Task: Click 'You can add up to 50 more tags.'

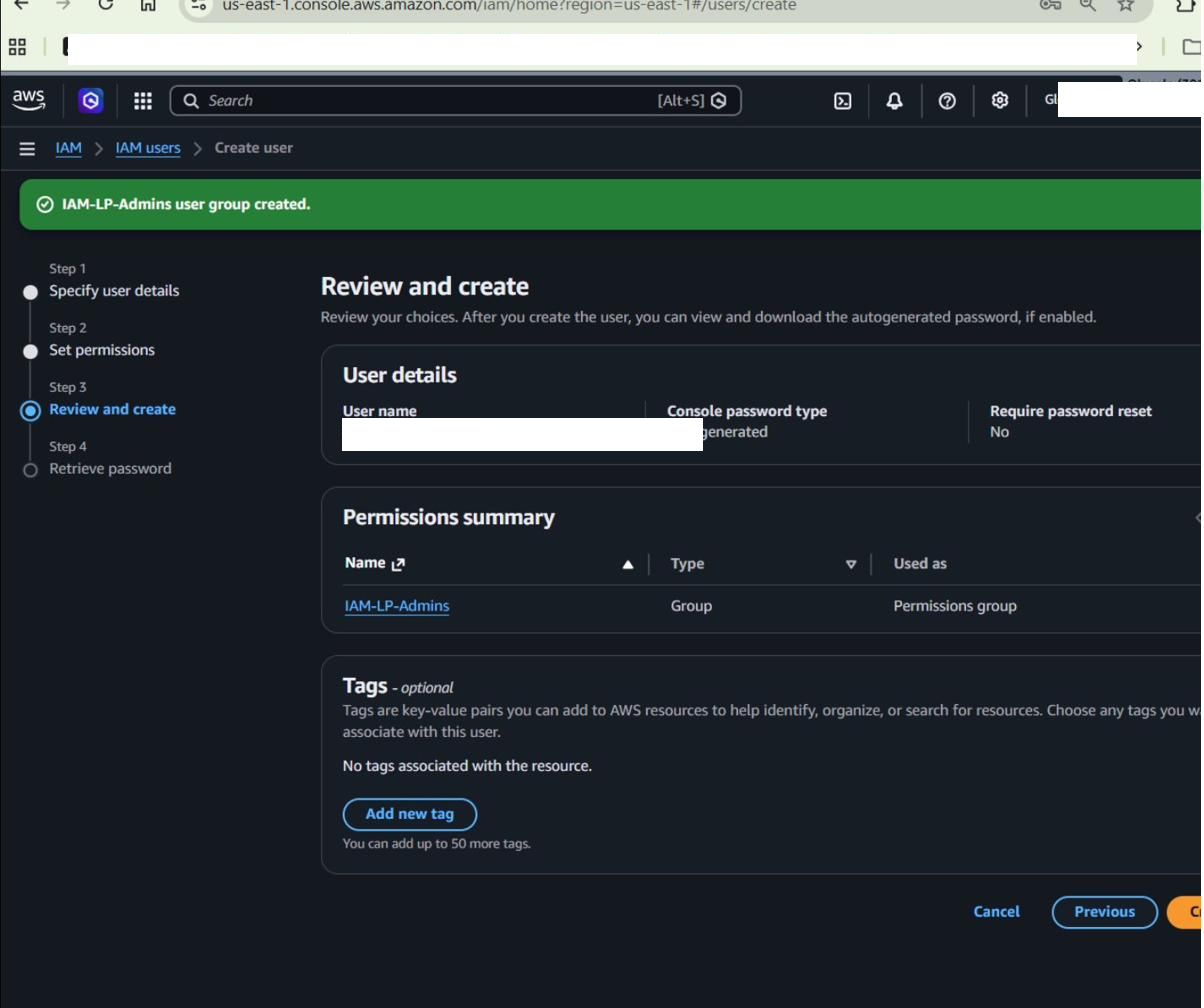Action: (x=437, y=844)
